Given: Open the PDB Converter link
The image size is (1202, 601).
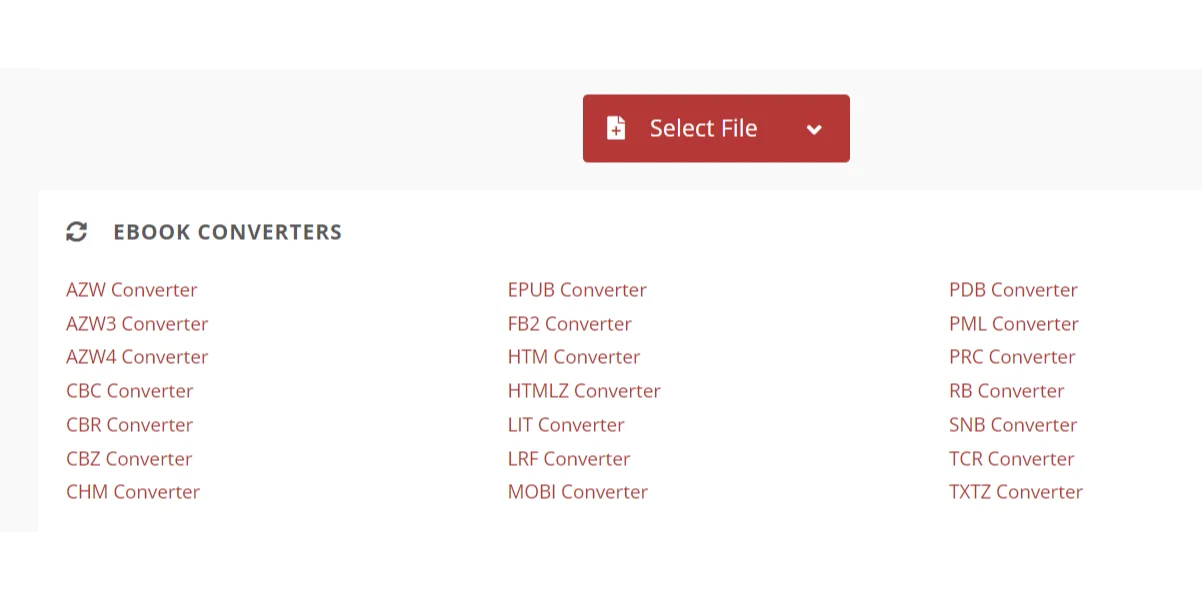Looking at the screenshot, I should coord(1013,290).
